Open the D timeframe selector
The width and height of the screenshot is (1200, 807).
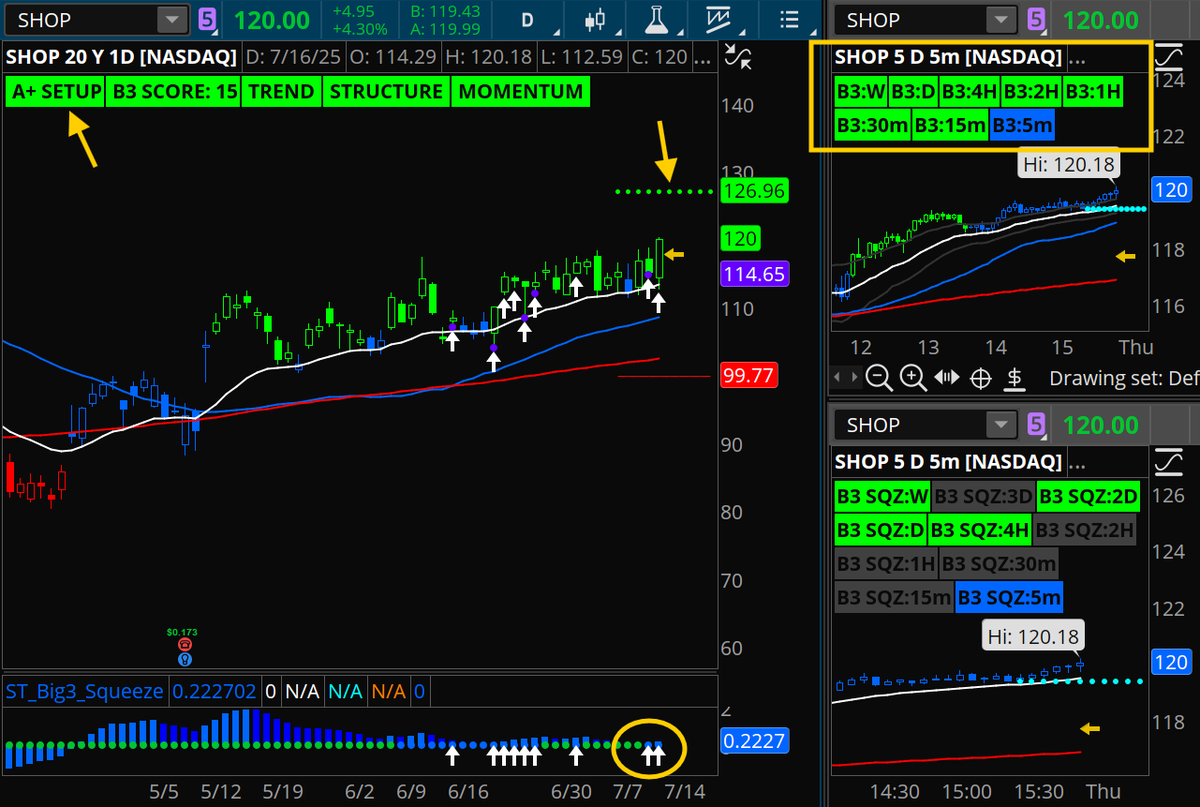pyautogui.click(x=527, y=19)
